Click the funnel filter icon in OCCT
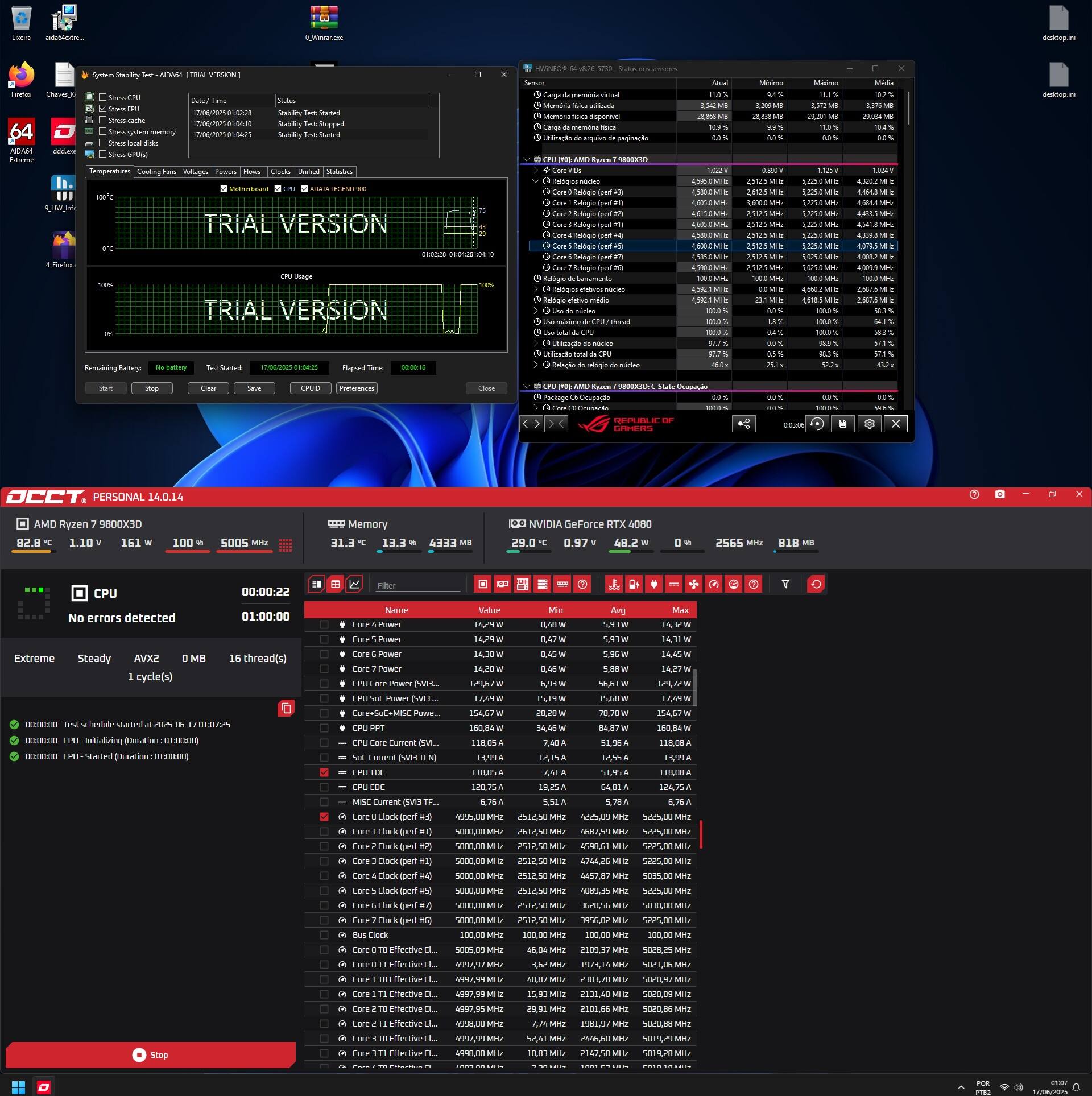This screenshot has height=1096, width=1092. (x=785, y=584)
